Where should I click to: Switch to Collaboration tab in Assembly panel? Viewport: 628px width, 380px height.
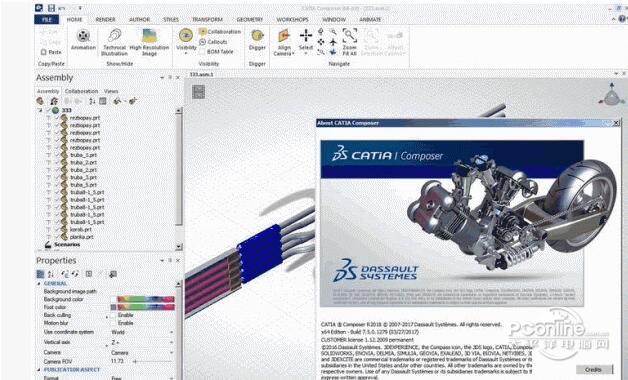81,91
